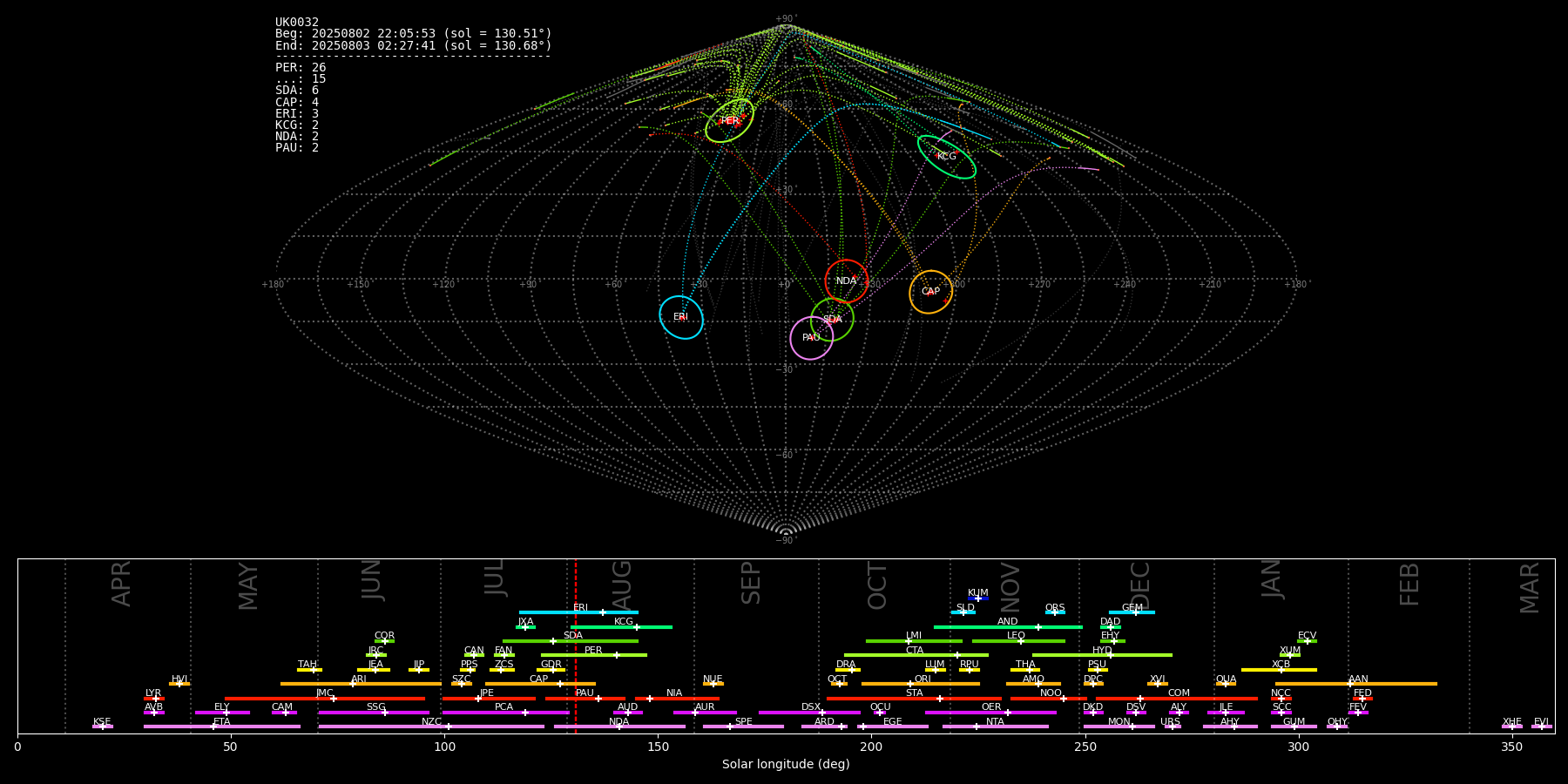Click the NTA shower bar in timeline

click(996, 727)
